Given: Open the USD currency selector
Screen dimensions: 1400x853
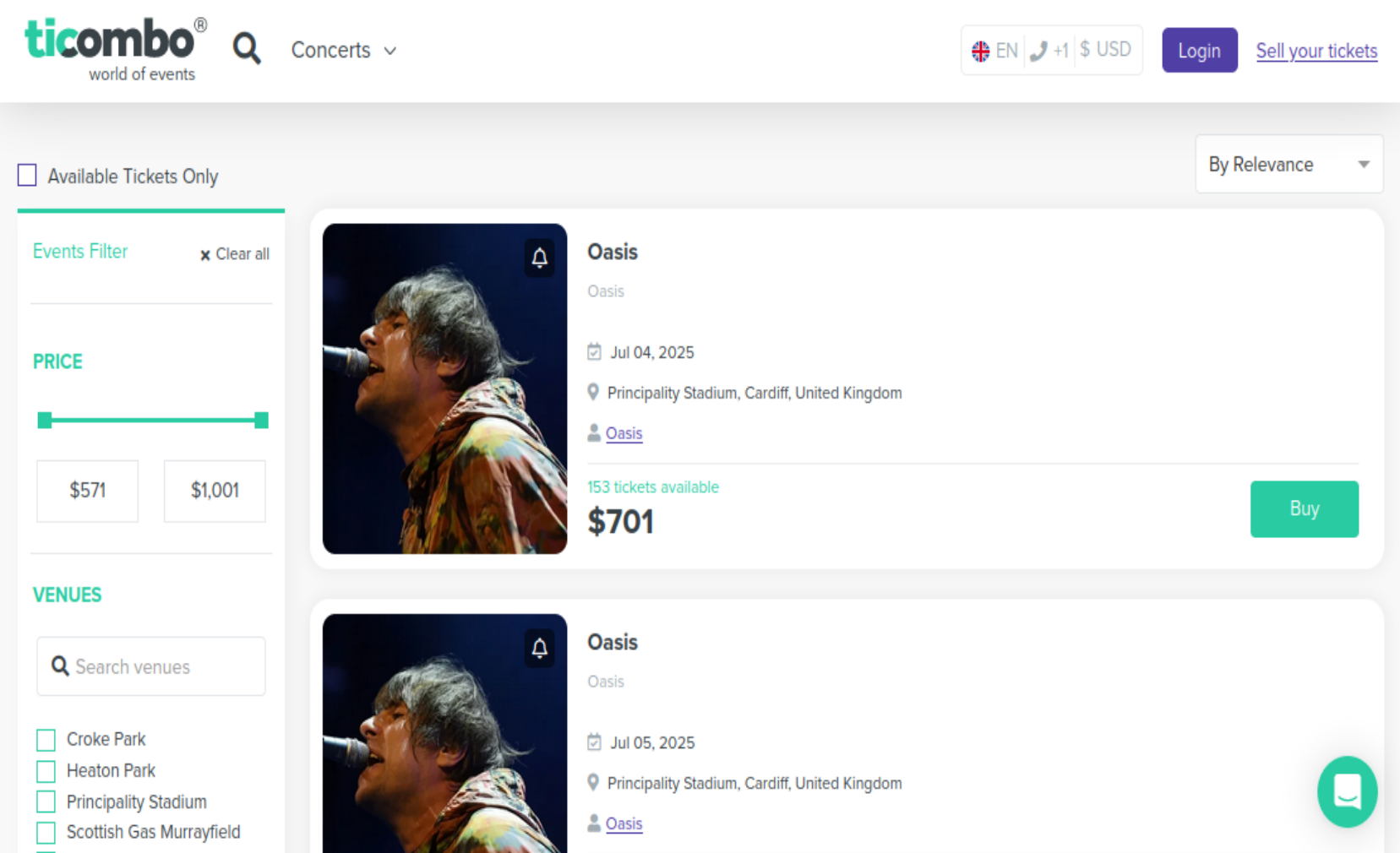Looking at the screenshot, I should click(x=1105, y=50).
